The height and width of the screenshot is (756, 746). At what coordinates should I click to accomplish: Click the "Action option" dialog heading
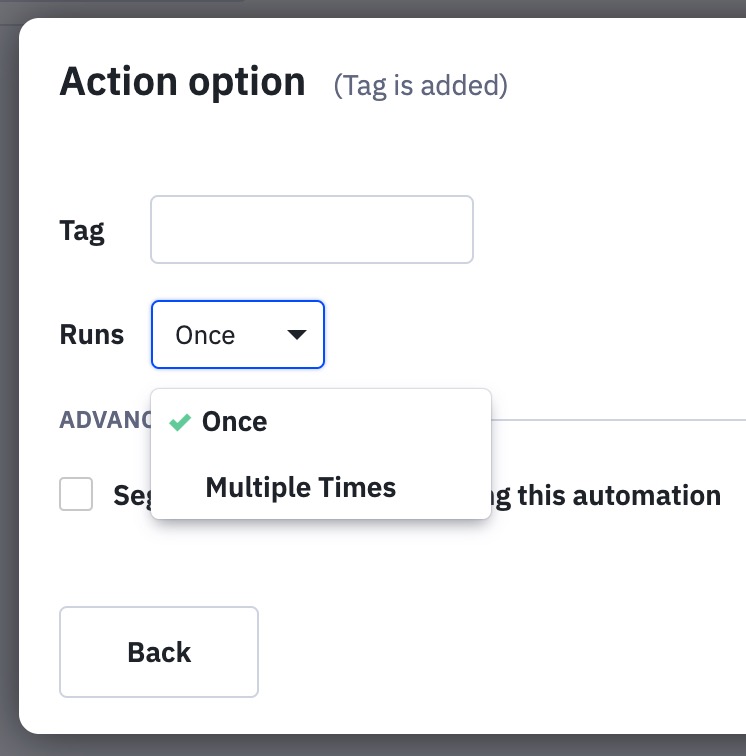182,82
